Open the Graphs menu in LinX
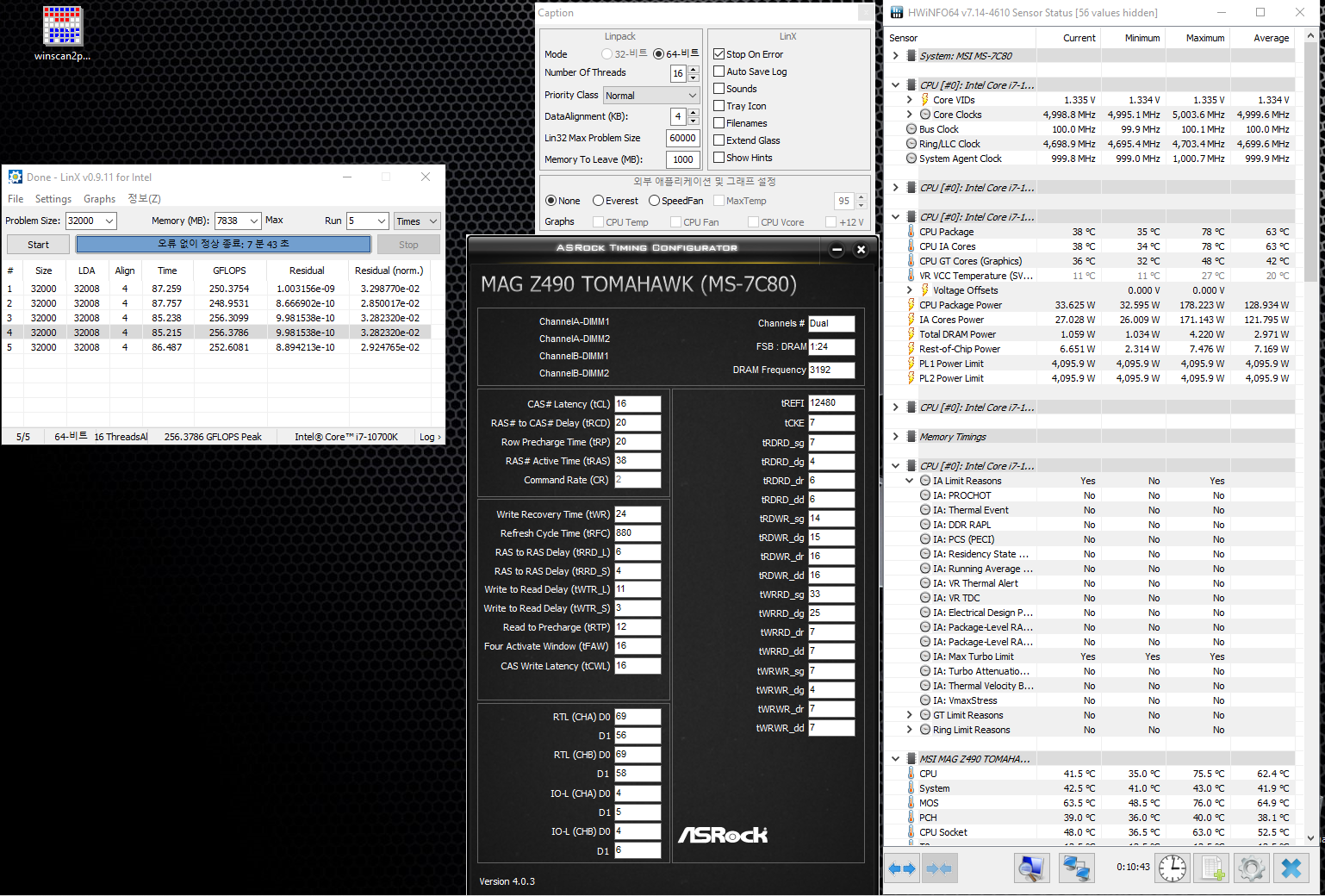Viewport: 1325px width, 896px height. pyautogui.click(x=99, y=199)
